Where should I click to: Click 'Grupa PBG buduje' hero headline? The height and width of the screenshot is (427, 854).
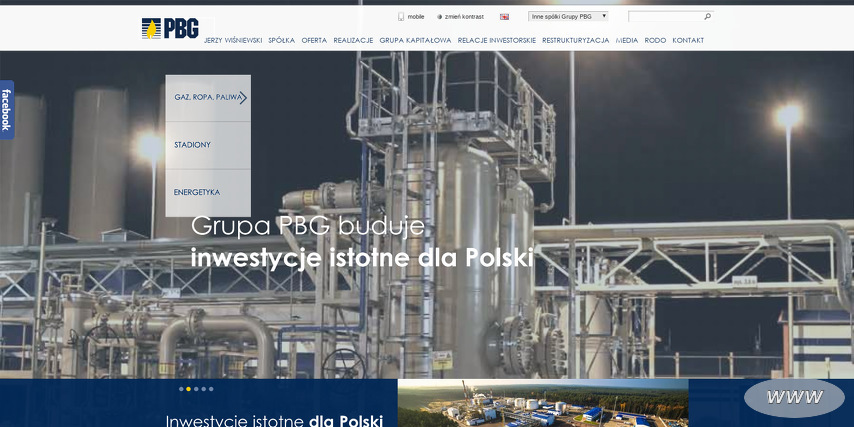tap(308, 226)
